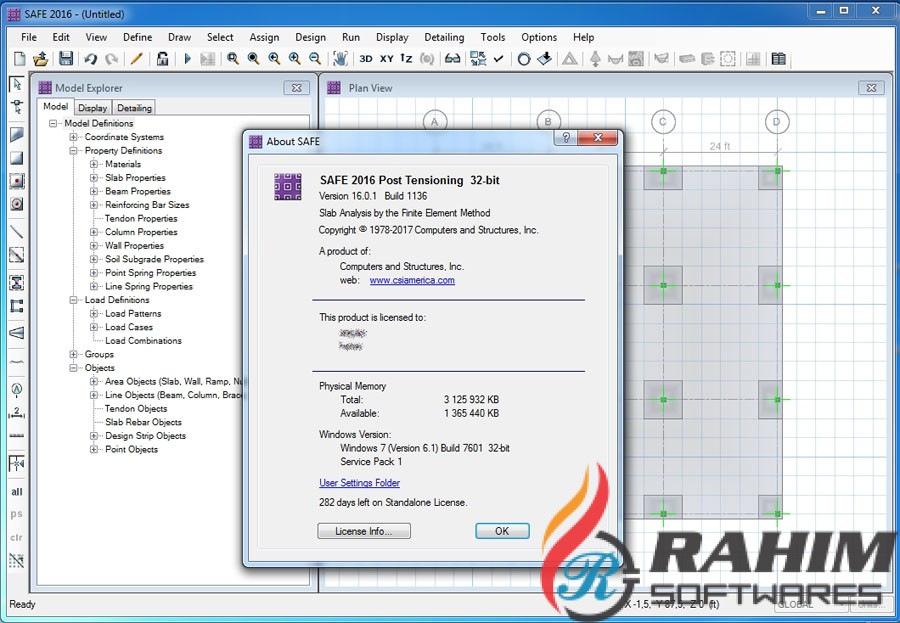The height and width of the screenshot is (623, 900).
Task: Click the zoom in one step icon
Action: pos(294,59)
